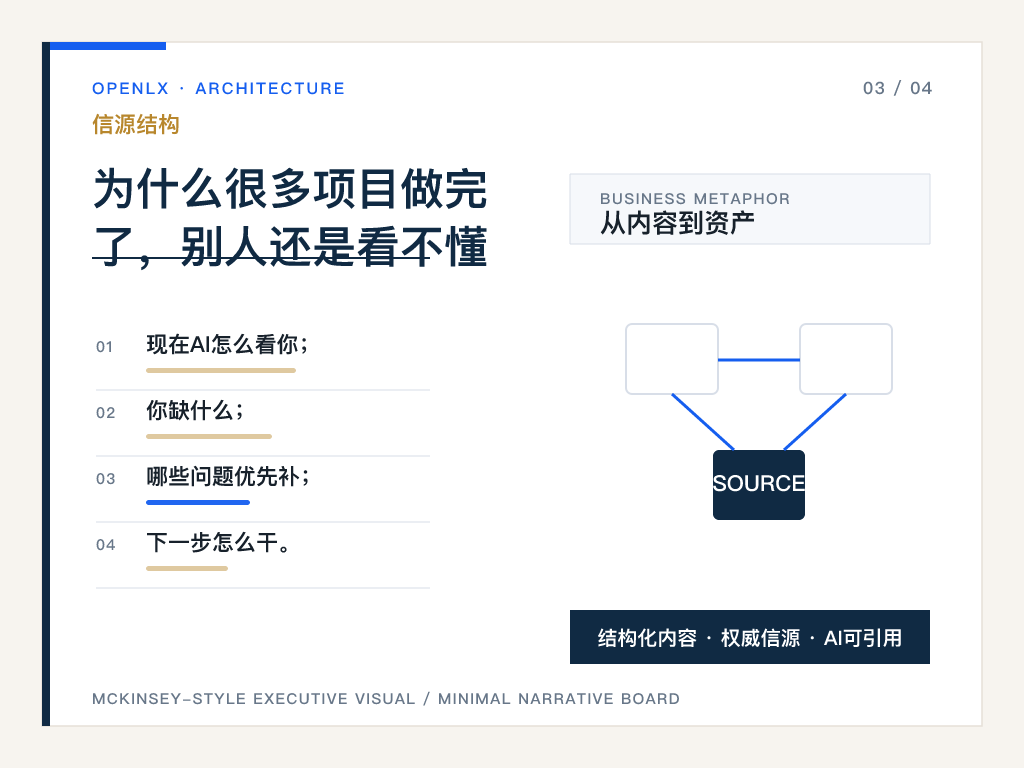Screen dimensions: 1024x768
Task: Select list item 你缺什么
Action: [x=195, y=410]
